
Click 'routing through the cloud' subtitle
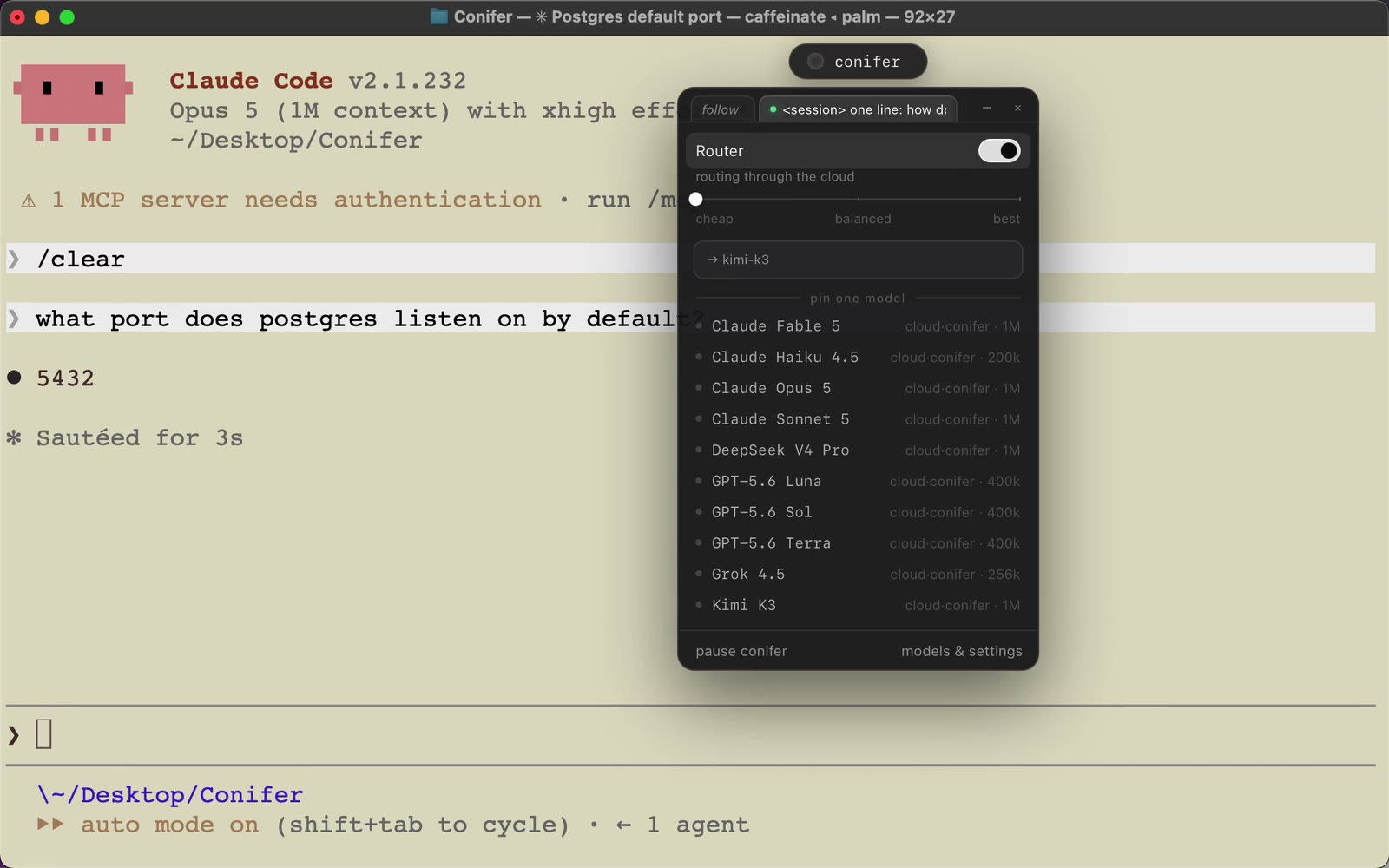pos(774,177)
